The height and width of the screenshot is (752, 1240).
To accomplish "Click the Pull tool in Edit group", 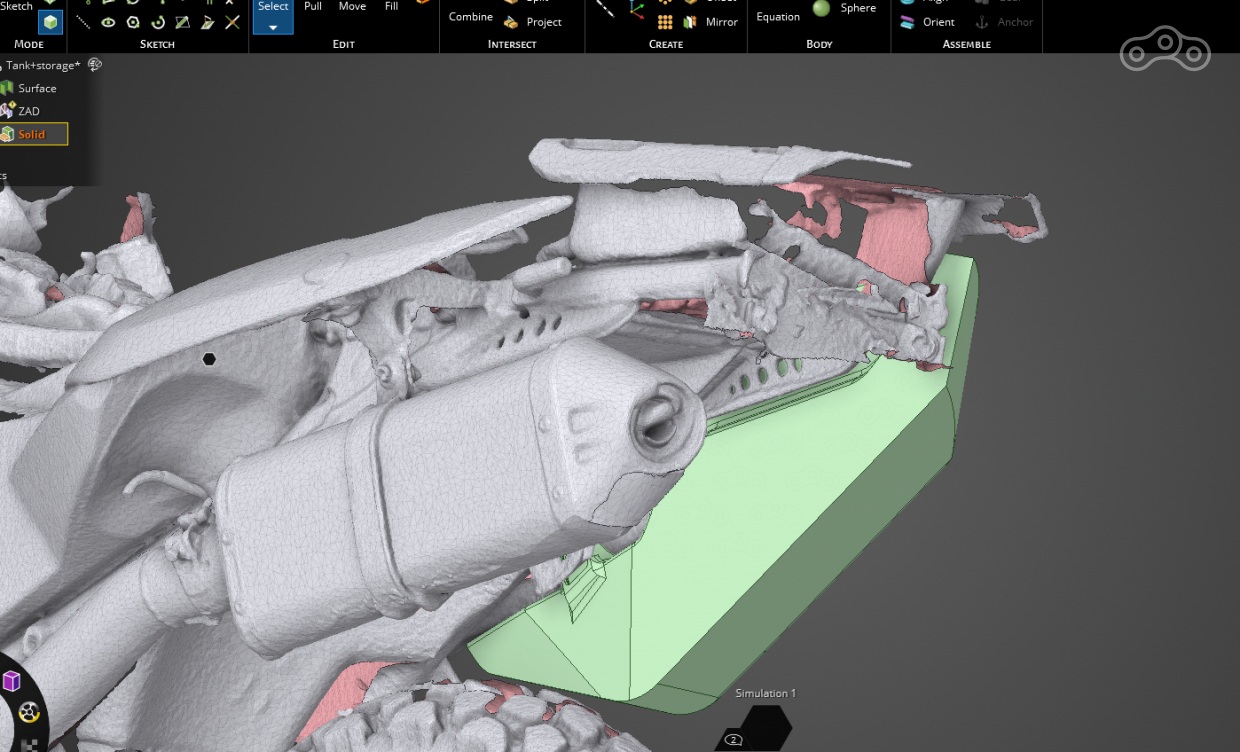I will [313, 7].
